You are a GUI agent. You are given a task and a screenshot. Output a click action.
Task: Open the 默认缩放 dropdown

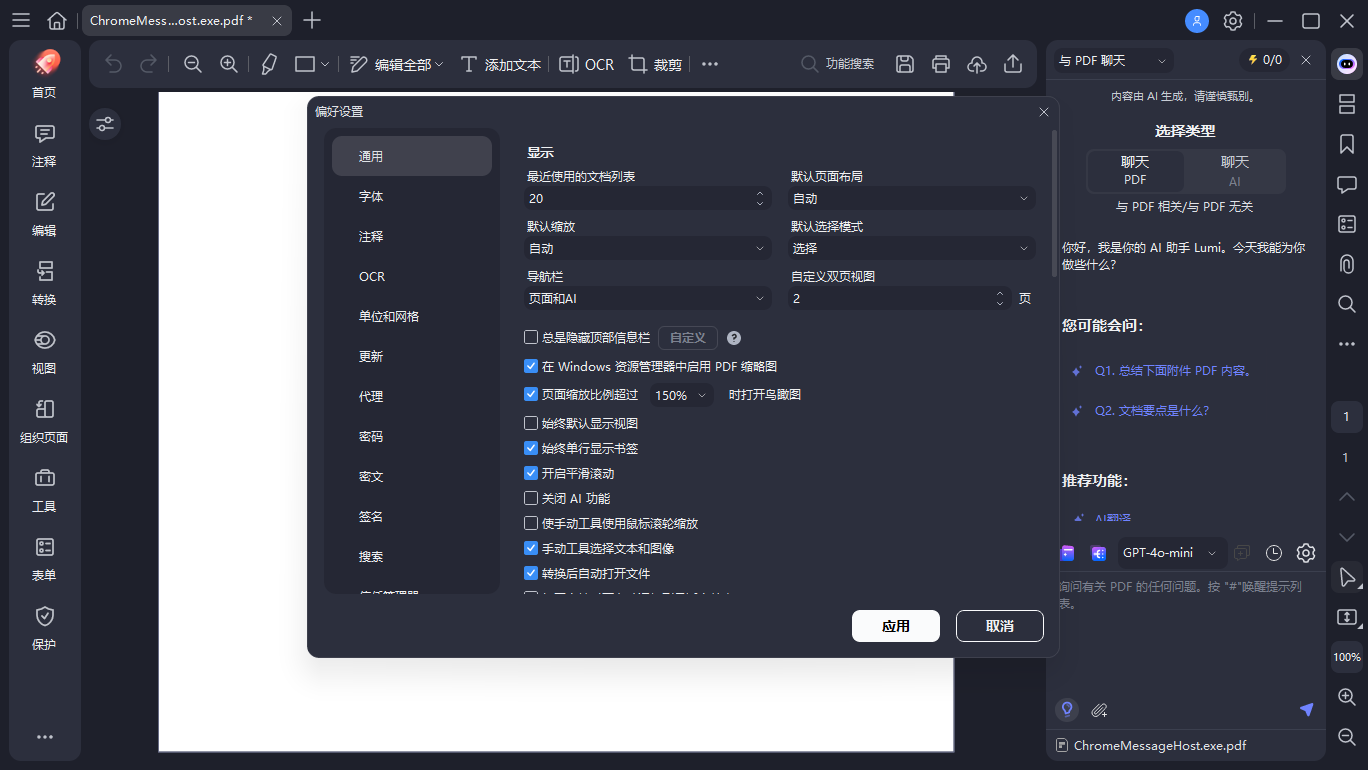(x=649, y=248)
